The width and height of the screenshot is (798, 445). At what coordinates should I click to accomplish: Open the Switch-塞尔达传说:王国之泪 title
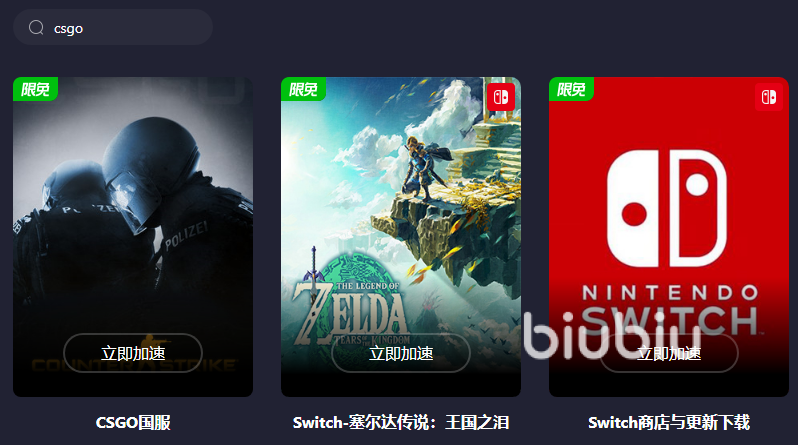click(x=401, y=422)
